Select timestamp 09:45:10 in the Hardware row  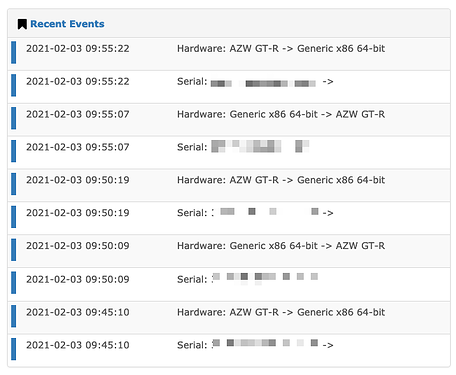(78, 312)
